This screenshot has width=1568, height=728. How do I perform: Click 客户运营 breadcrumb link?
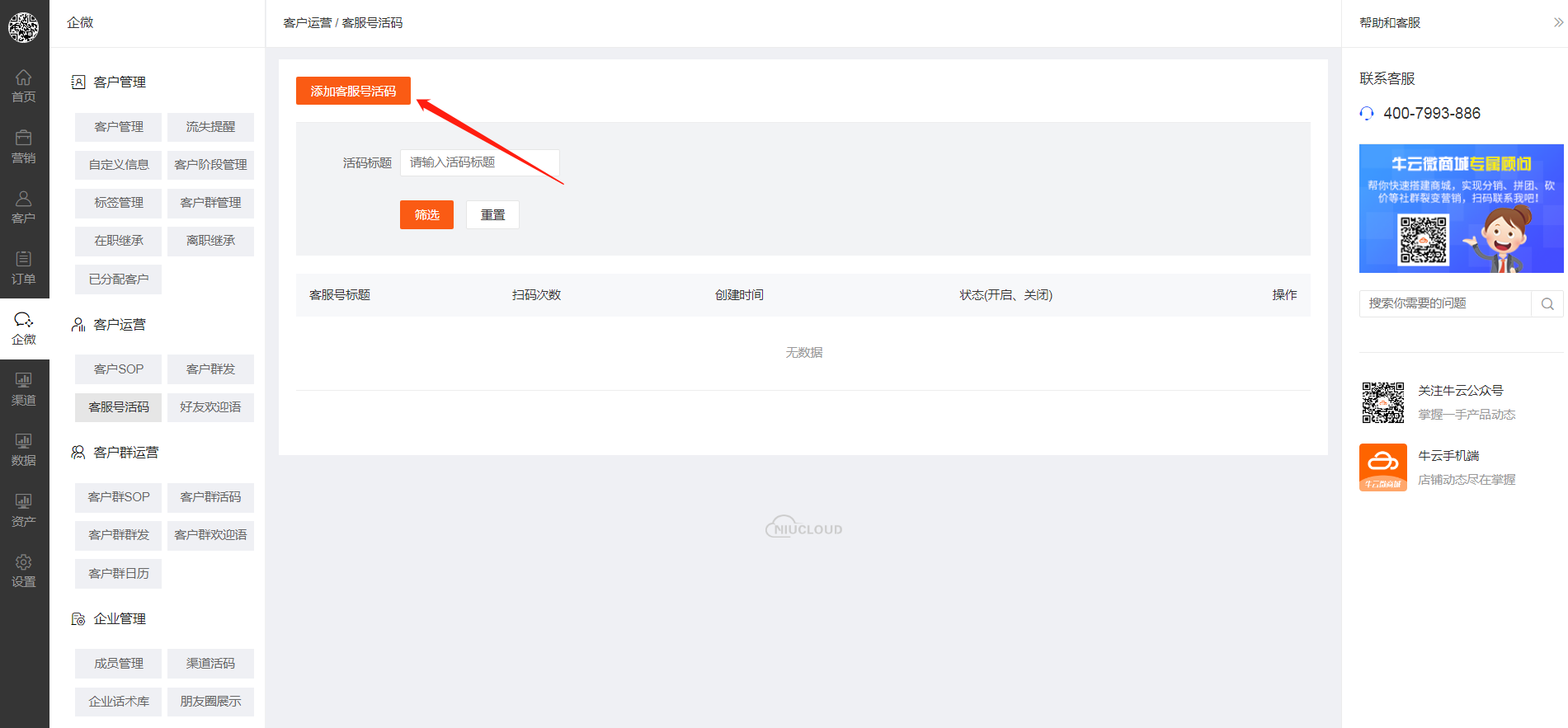click(x=307, y=23)
